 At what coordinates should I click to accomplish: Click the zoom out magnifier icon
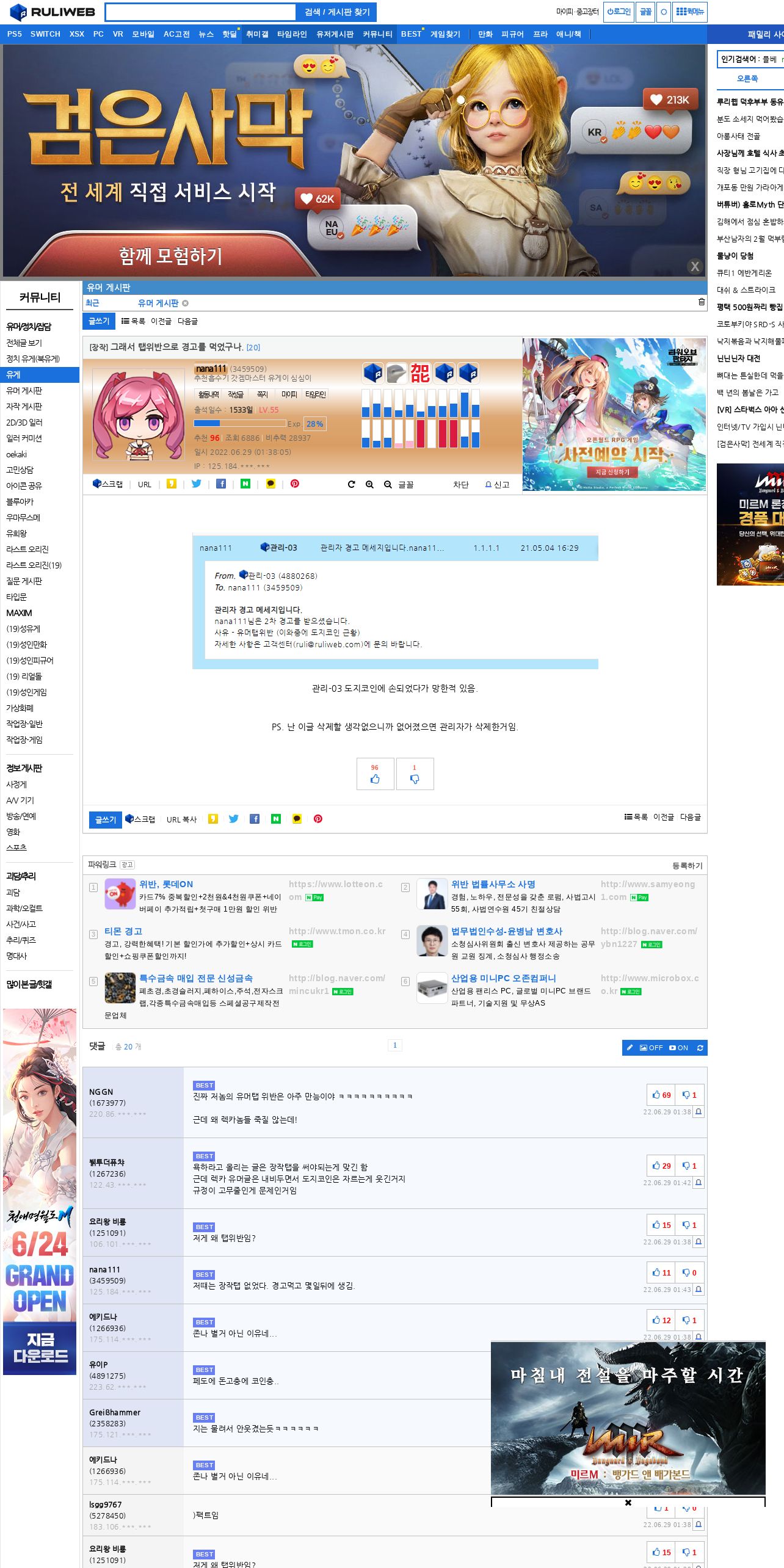pyautogui.click(x=388, y=484)
